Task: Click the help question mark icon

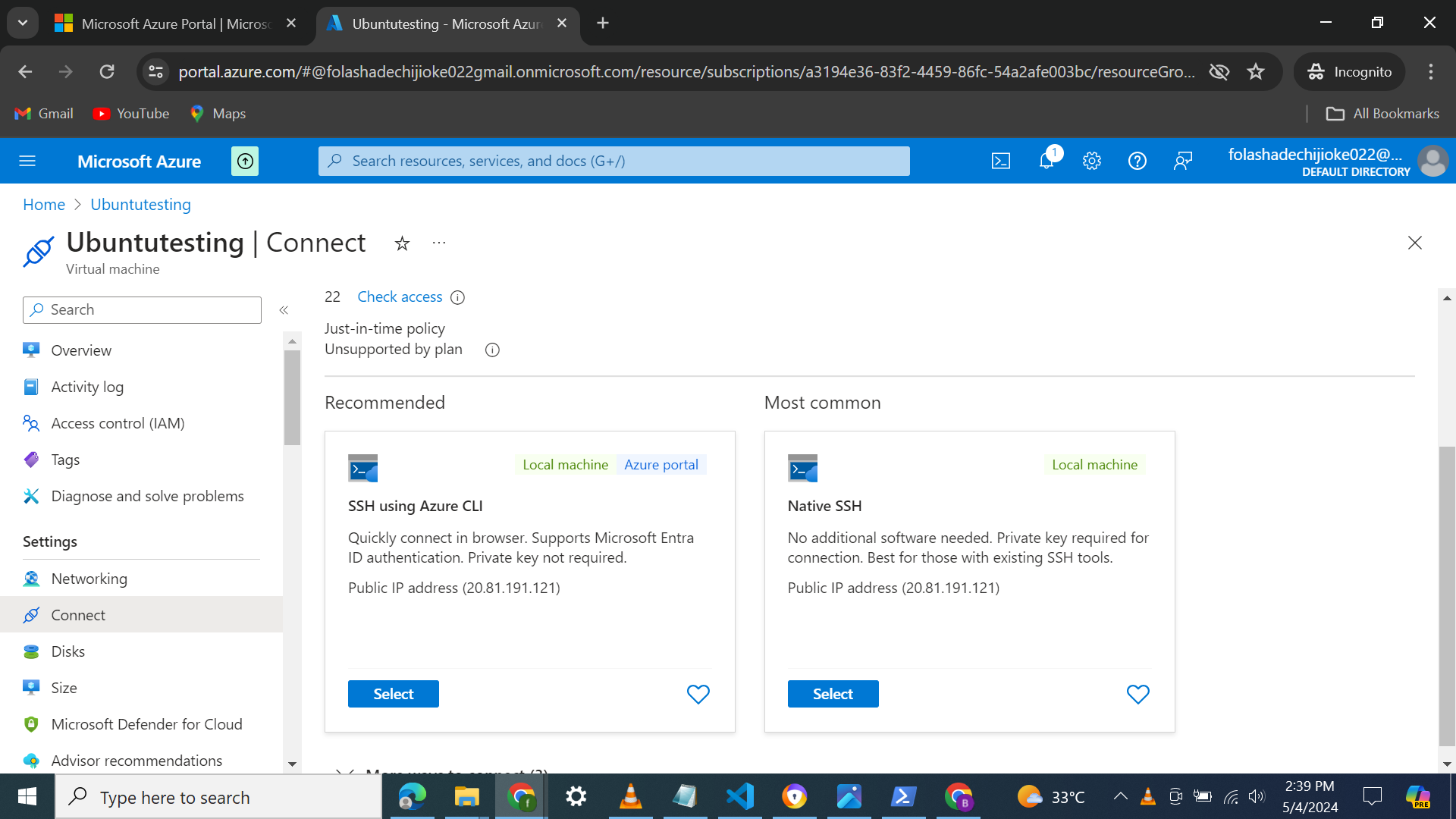Action: tap(1137, 161)
